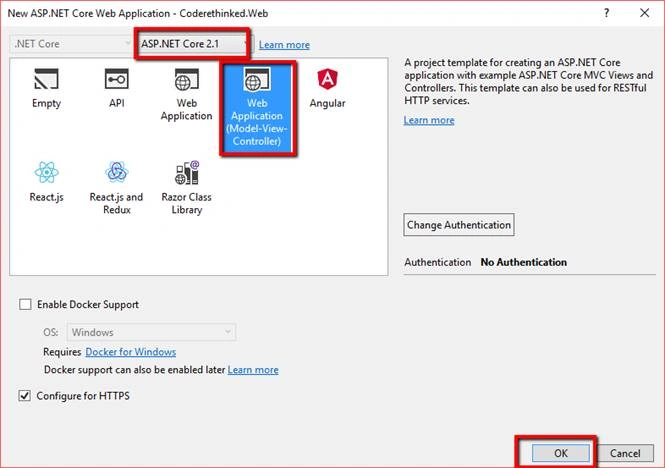The image size is (665, 468).
Task: Open the Docker for Windows link
Action: tap(131, 352)
